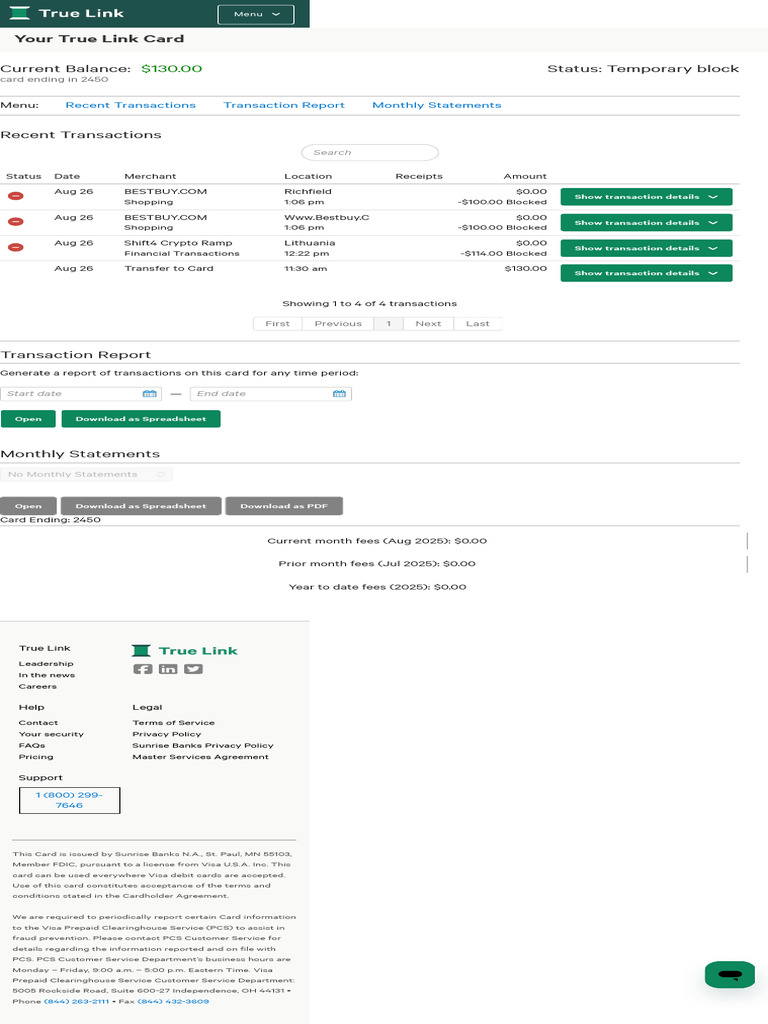Go to Recent Transactions menu link
Viewport: 768px width, 1024px height.
131,105
